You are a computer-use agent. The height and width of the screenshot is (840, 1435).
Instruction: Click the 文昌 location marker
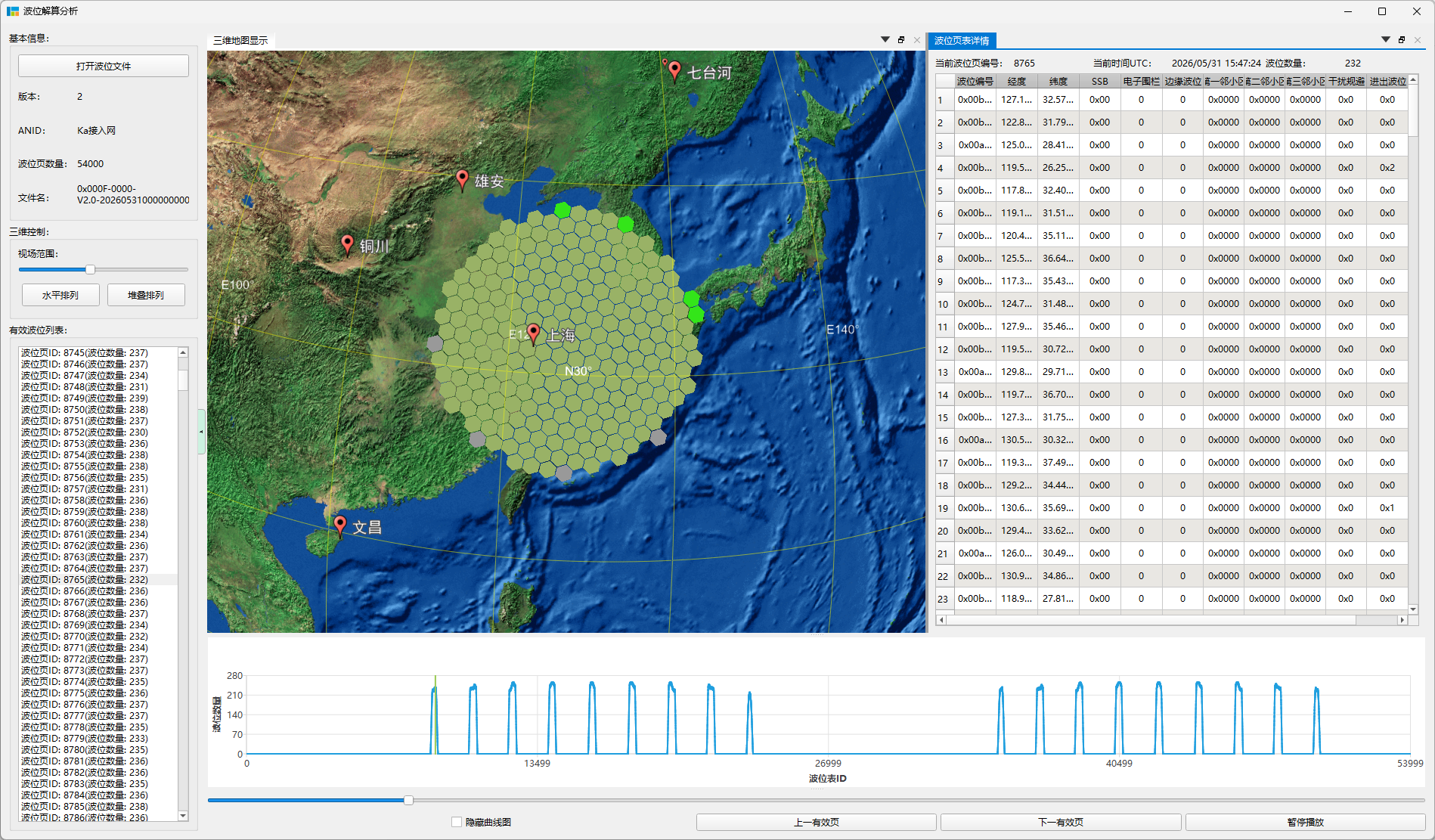340,525
